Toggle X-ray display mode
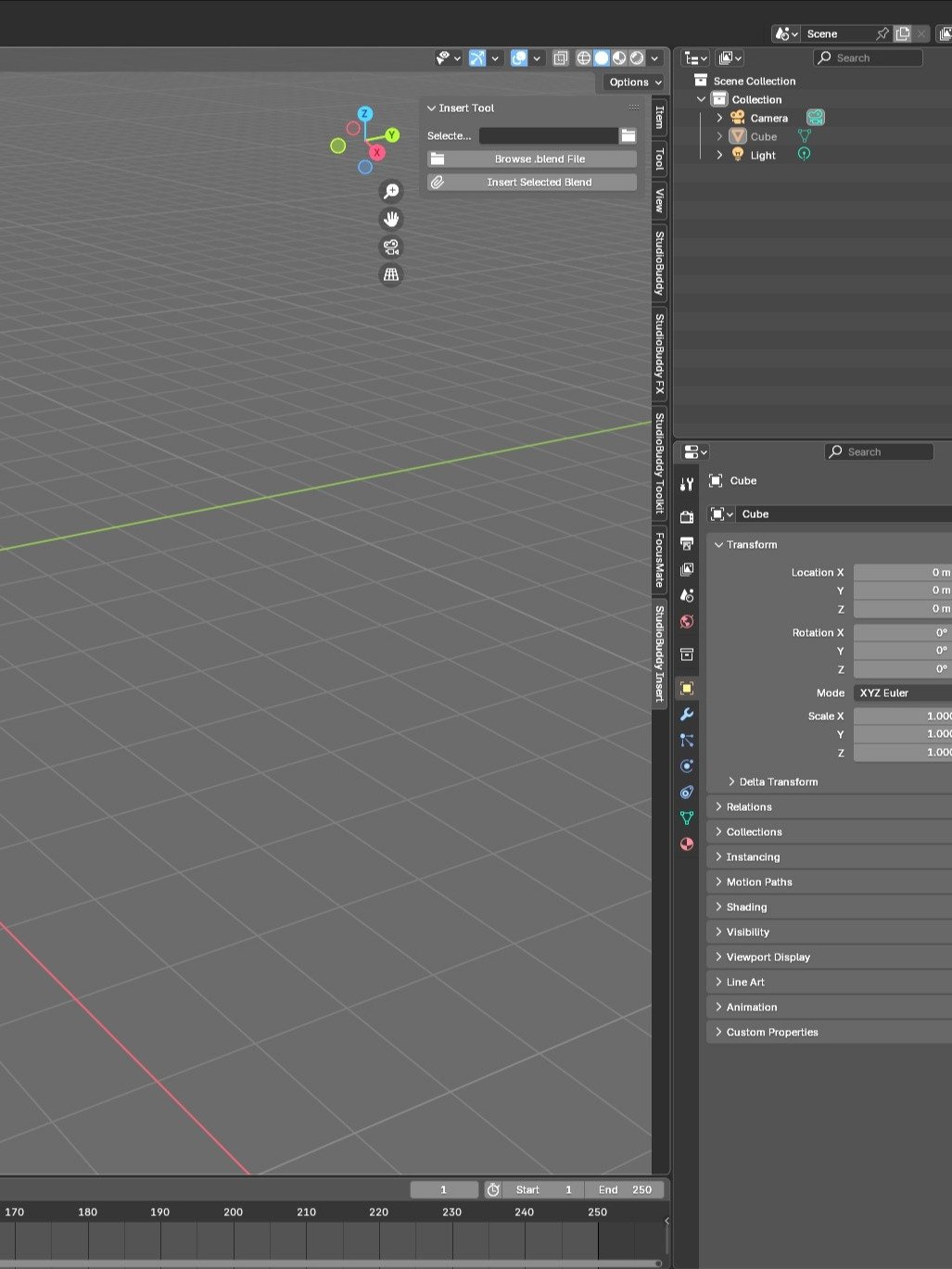The image size is (952, 1269). [x=561, y=57]
